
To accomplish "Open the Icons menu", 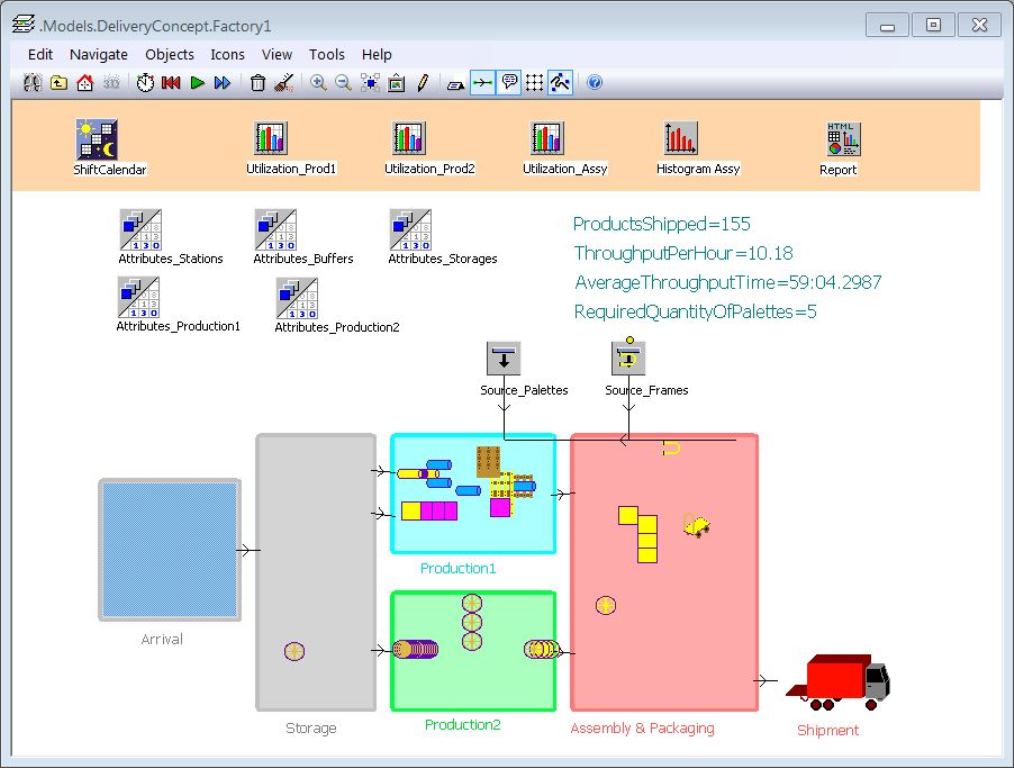I will click(x=227, y=55).
